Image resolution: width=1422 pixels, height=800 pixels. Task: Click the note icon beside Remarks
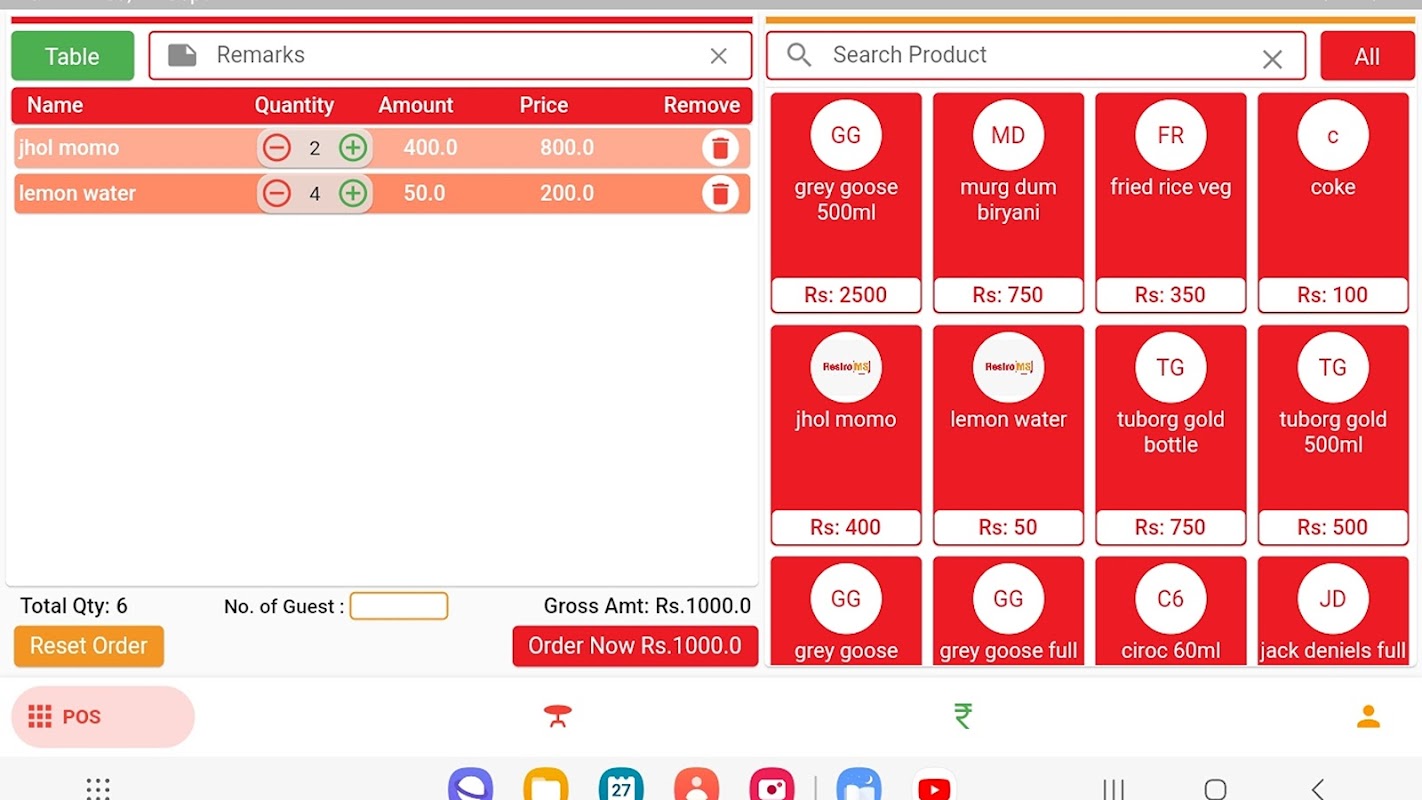pos(182,55)
